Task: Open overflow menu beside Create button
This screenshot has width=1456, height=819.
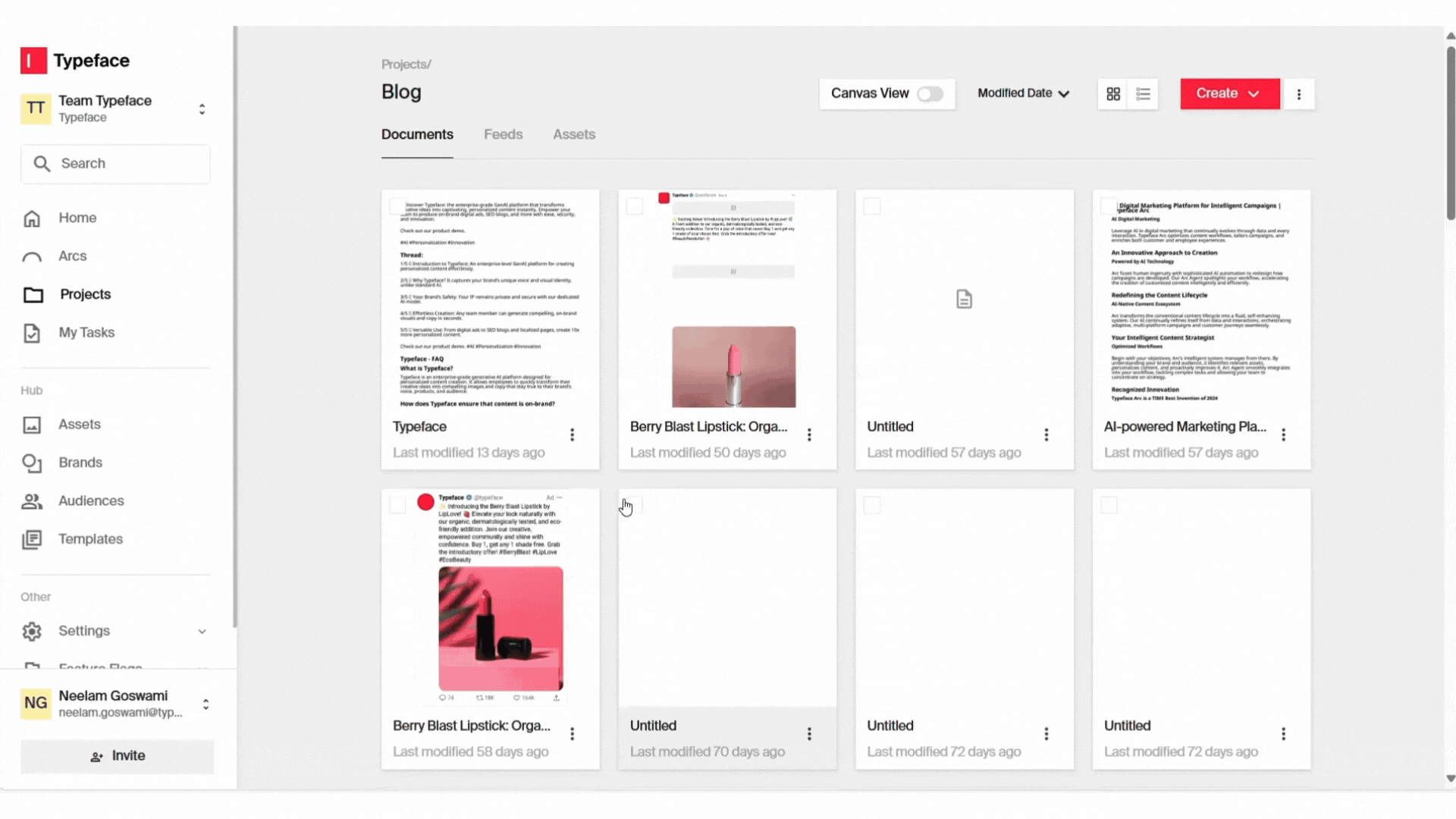Action: 1298,94
